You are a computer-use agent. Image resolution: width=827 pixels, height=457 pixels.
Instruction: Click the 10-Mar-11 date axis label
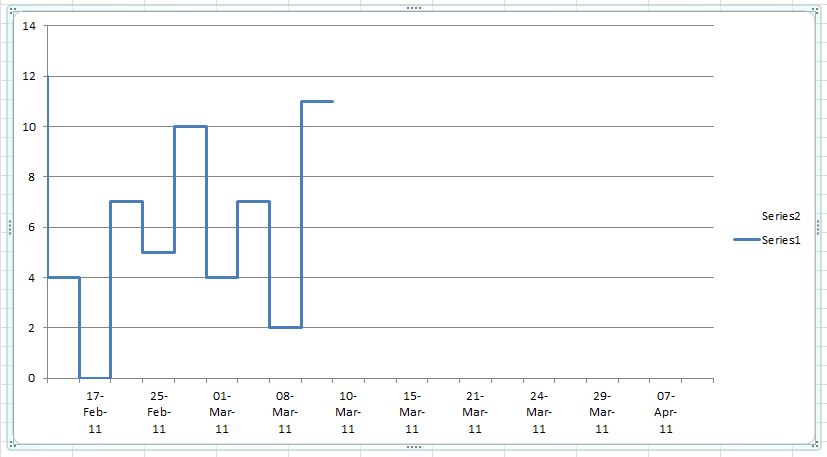click(x=348, y=412)
